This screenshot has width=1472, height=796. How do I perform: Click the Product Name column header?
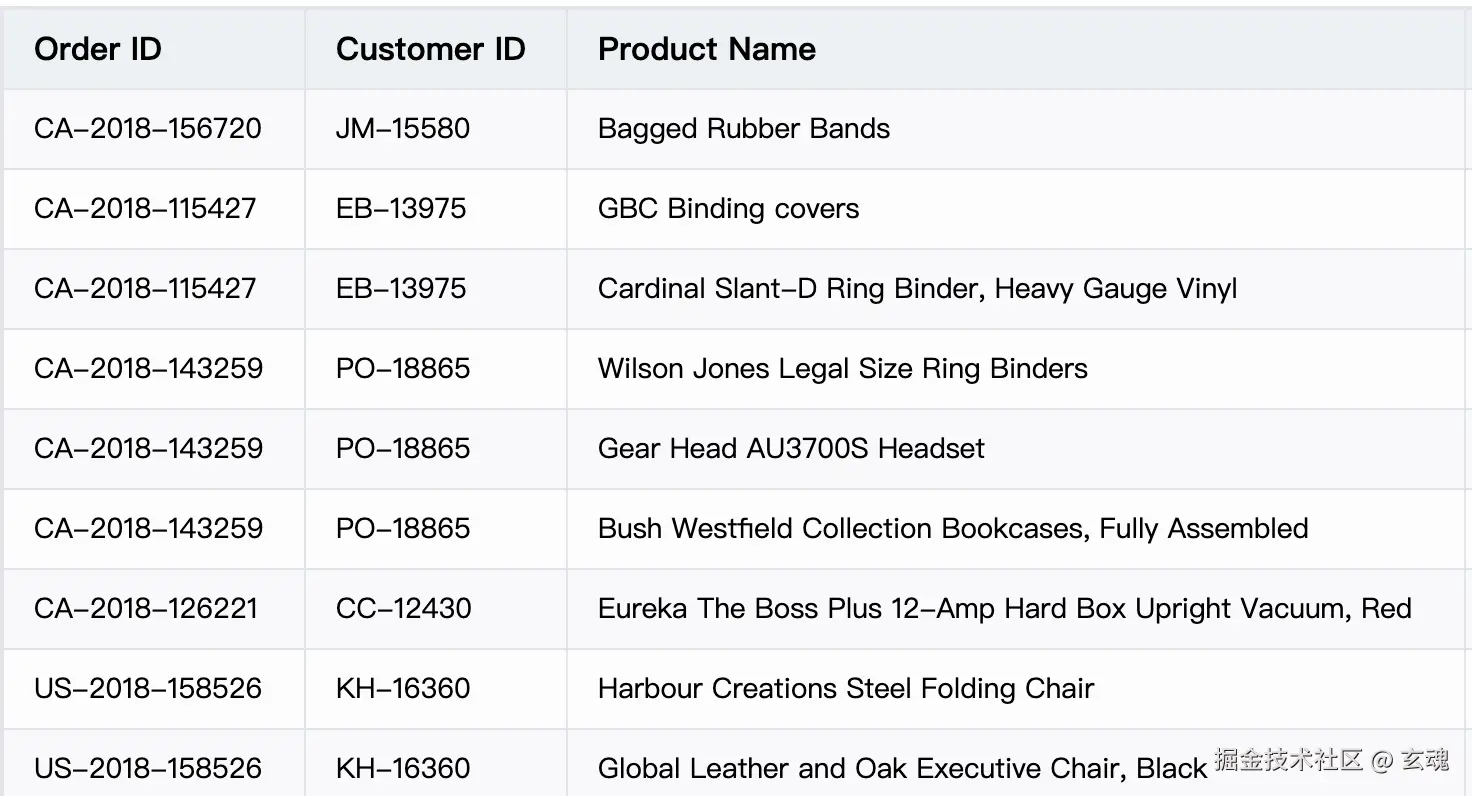click(706, 49)
